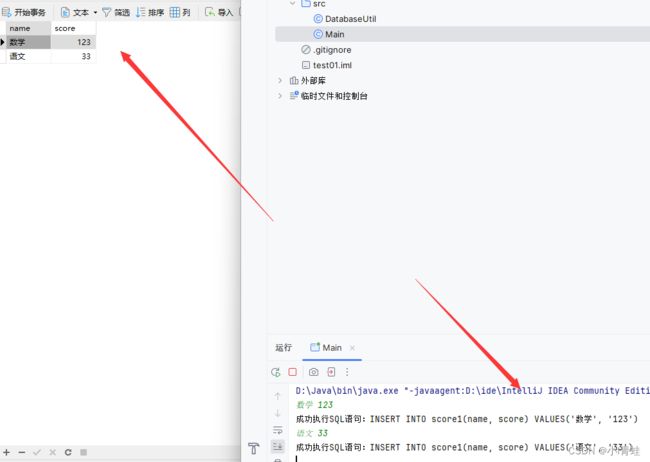Click the up arrow in console gutter

278,396
